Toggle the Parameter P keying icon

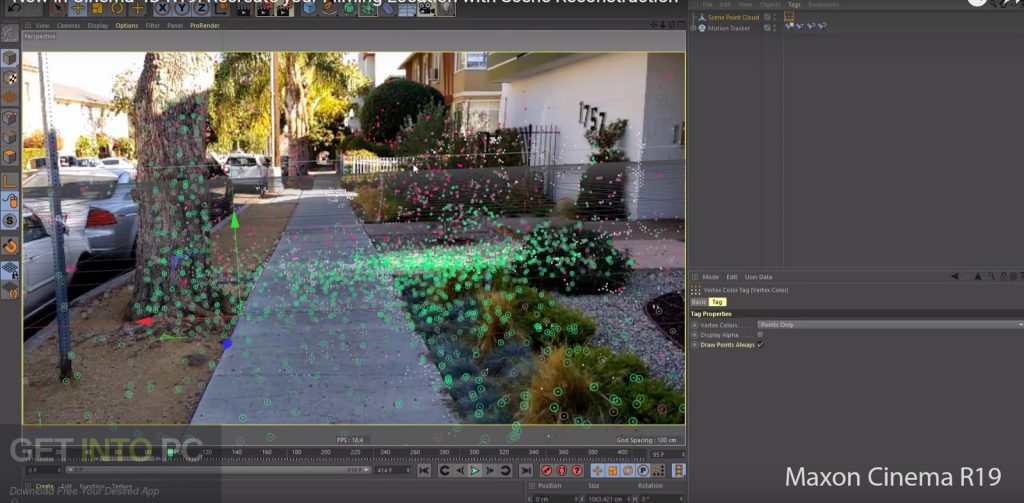click(x=643, y=470)
